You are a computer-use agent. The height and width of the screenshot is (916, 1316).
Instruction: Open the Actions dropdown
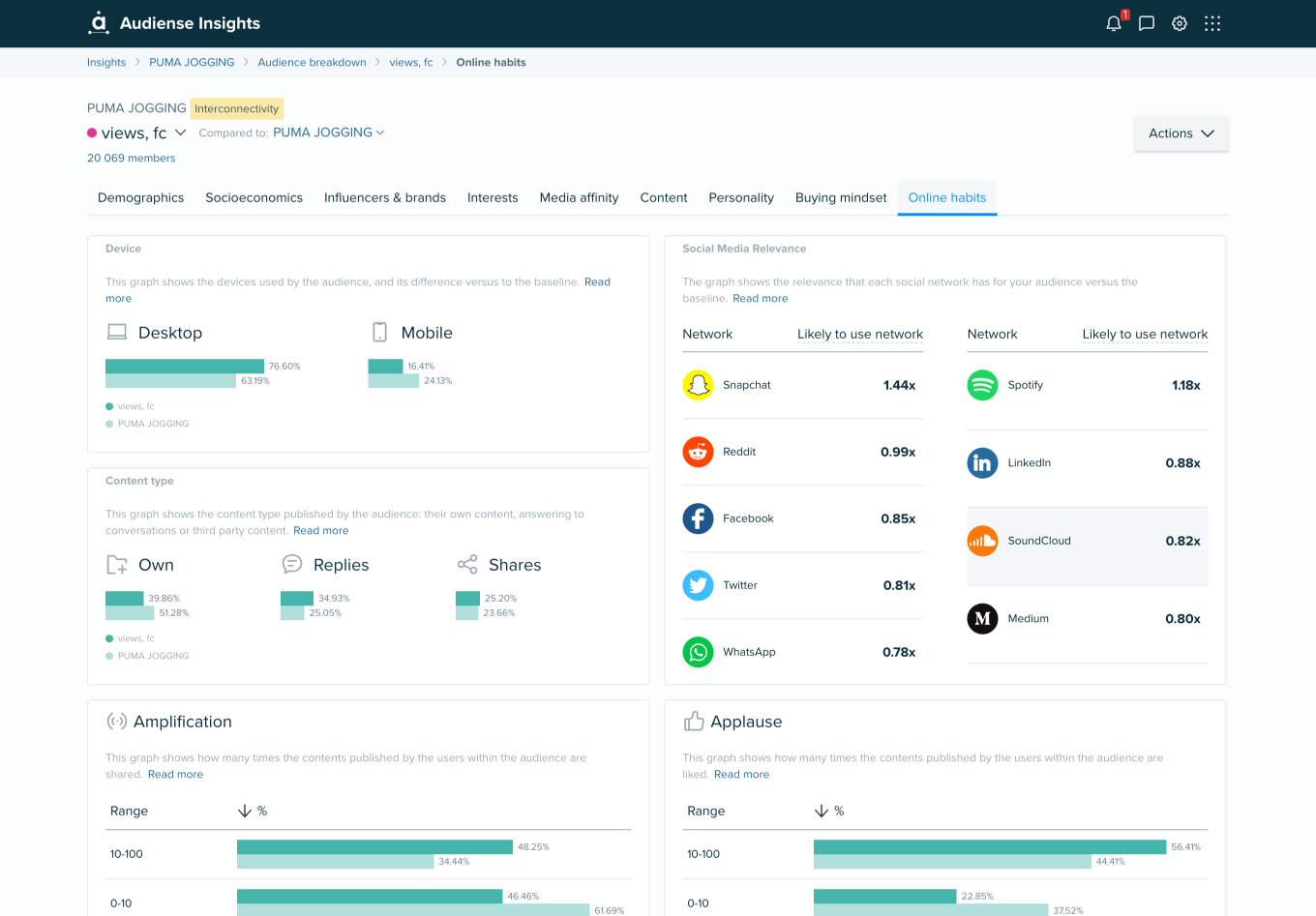pyautogui.click(x=1181, y=133)
